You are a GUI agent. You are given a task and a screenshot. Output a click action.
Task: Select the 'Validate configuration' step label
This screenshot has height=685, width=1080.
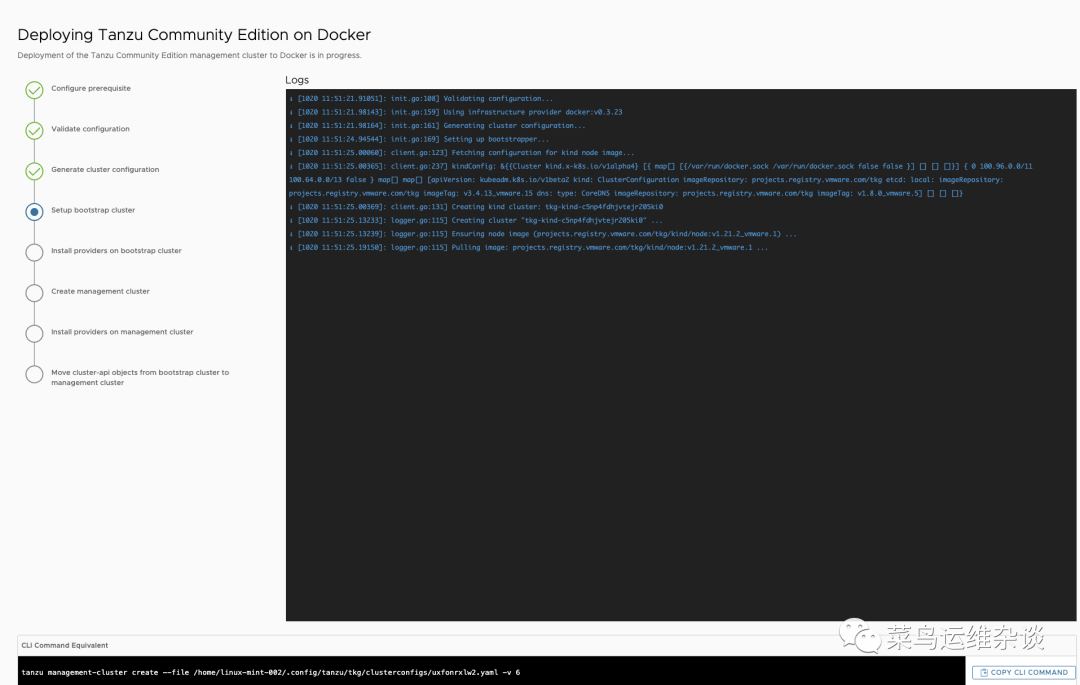point(90,129)
